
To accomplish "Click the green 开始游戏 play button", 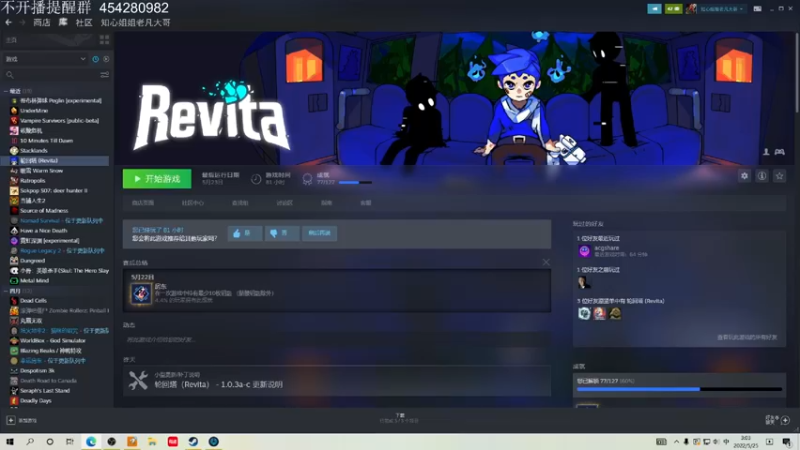I will [157, 179].
